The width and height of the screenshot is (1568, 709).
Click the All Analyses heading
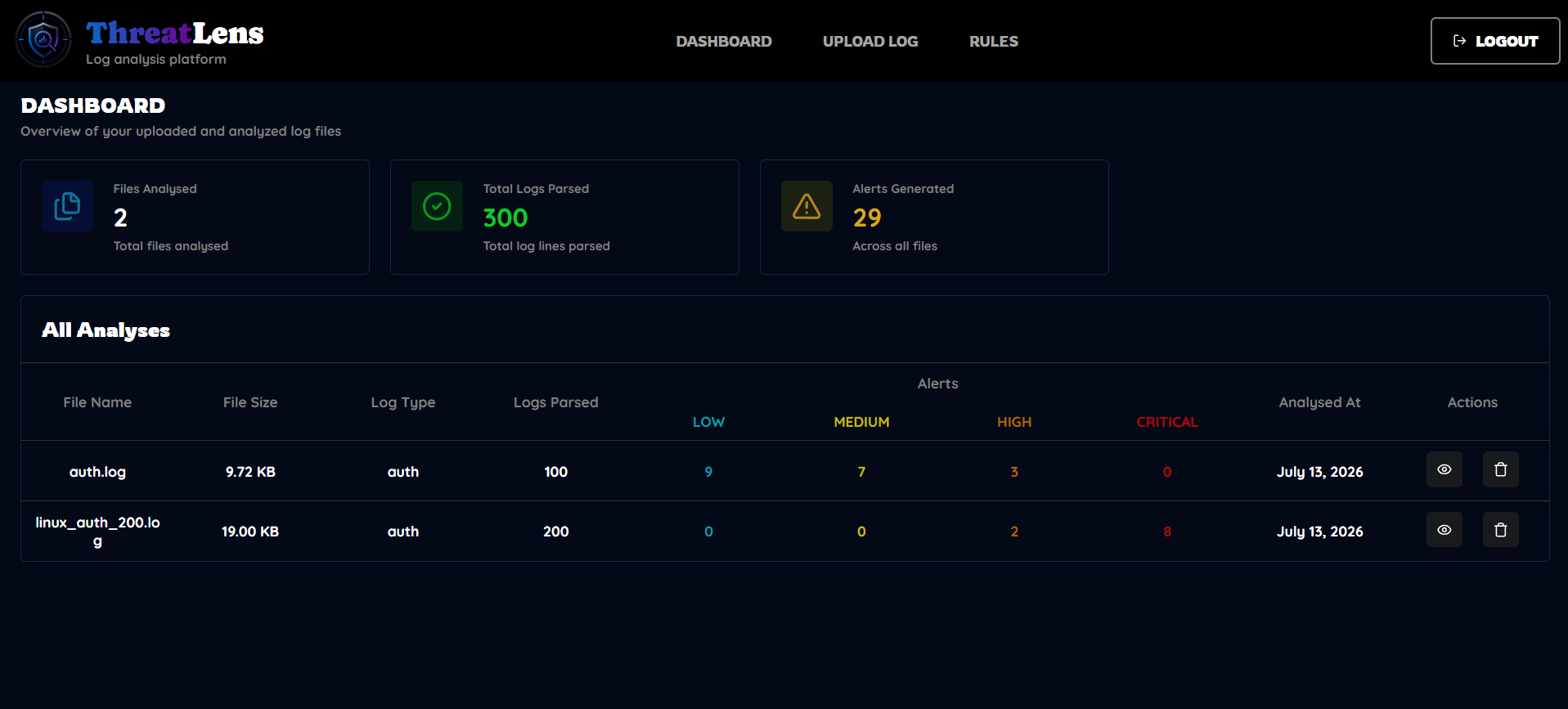pyautogui.click(x=106, y=330)
